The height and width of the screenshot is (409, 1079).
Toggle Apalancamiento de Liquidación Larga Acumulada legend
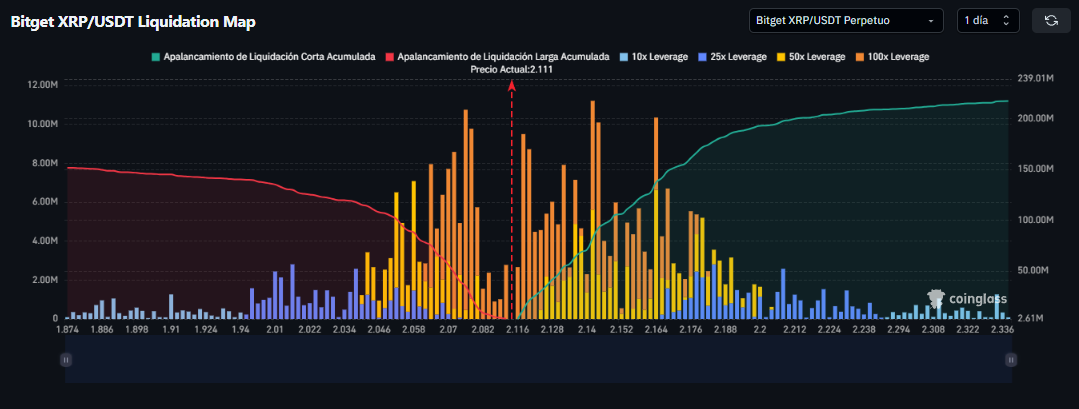[498, 57]
